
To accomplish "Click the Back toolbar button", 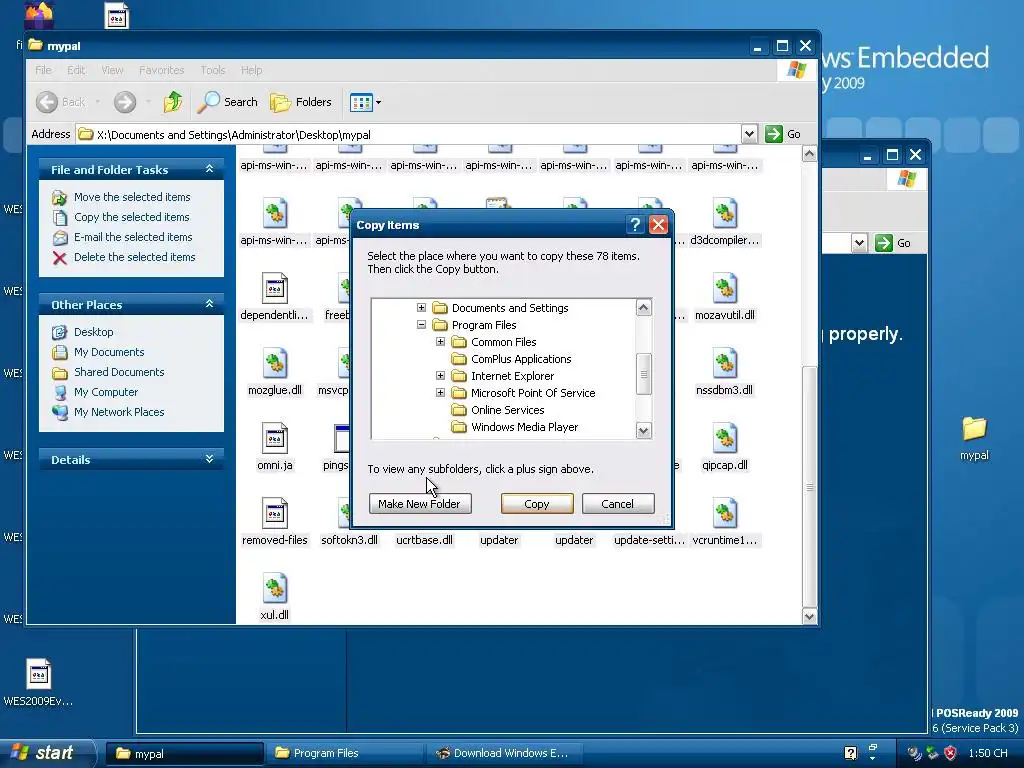I will (x=61, y=102).
